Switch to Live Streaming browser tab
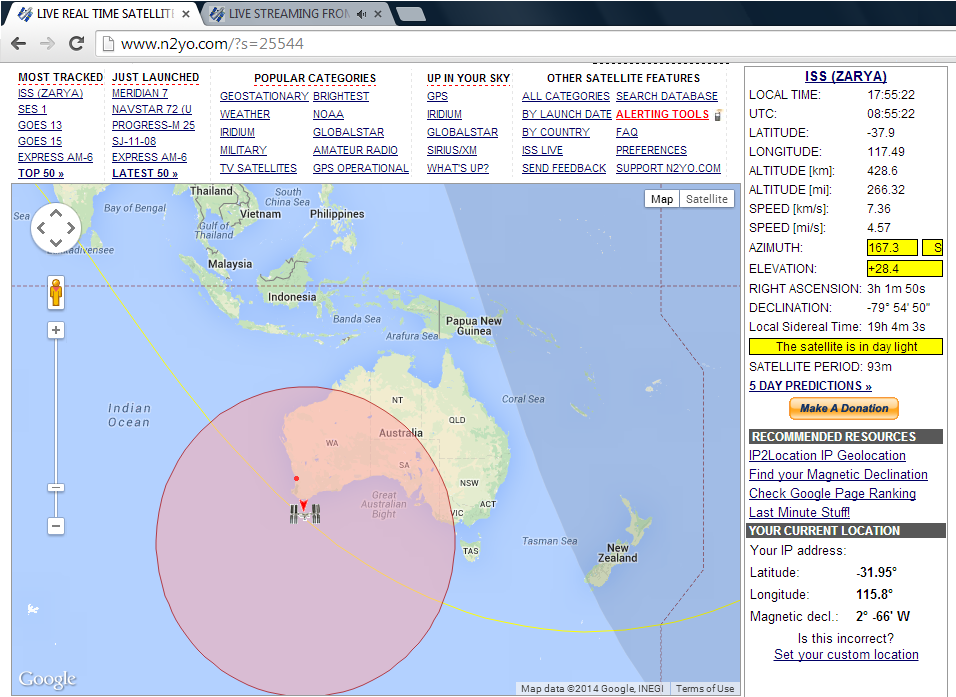 pyautogui.click(x=288, y=14)
